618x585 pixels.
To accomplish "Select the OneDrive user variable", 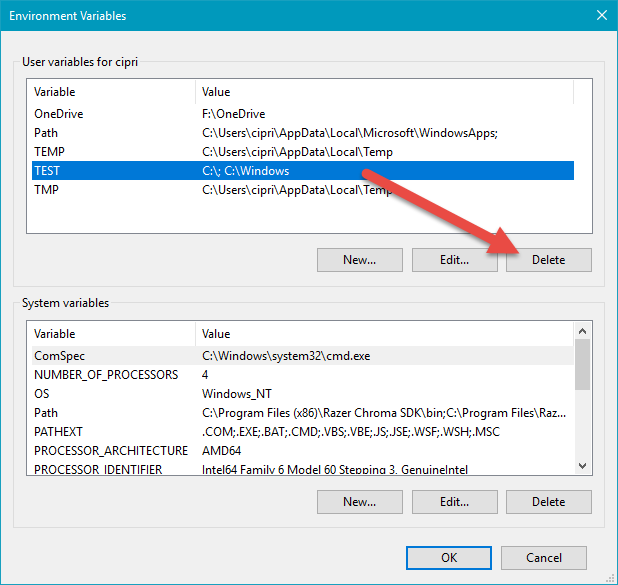I will pyautogui.click(x=303, y=114).
